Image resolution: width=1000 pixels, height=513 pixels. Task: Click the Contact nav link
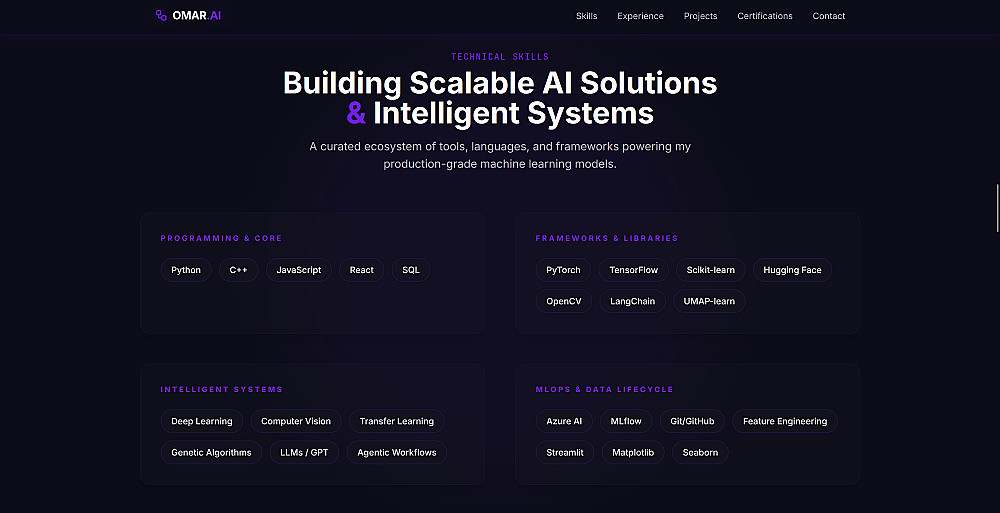(x=829, y=16)
